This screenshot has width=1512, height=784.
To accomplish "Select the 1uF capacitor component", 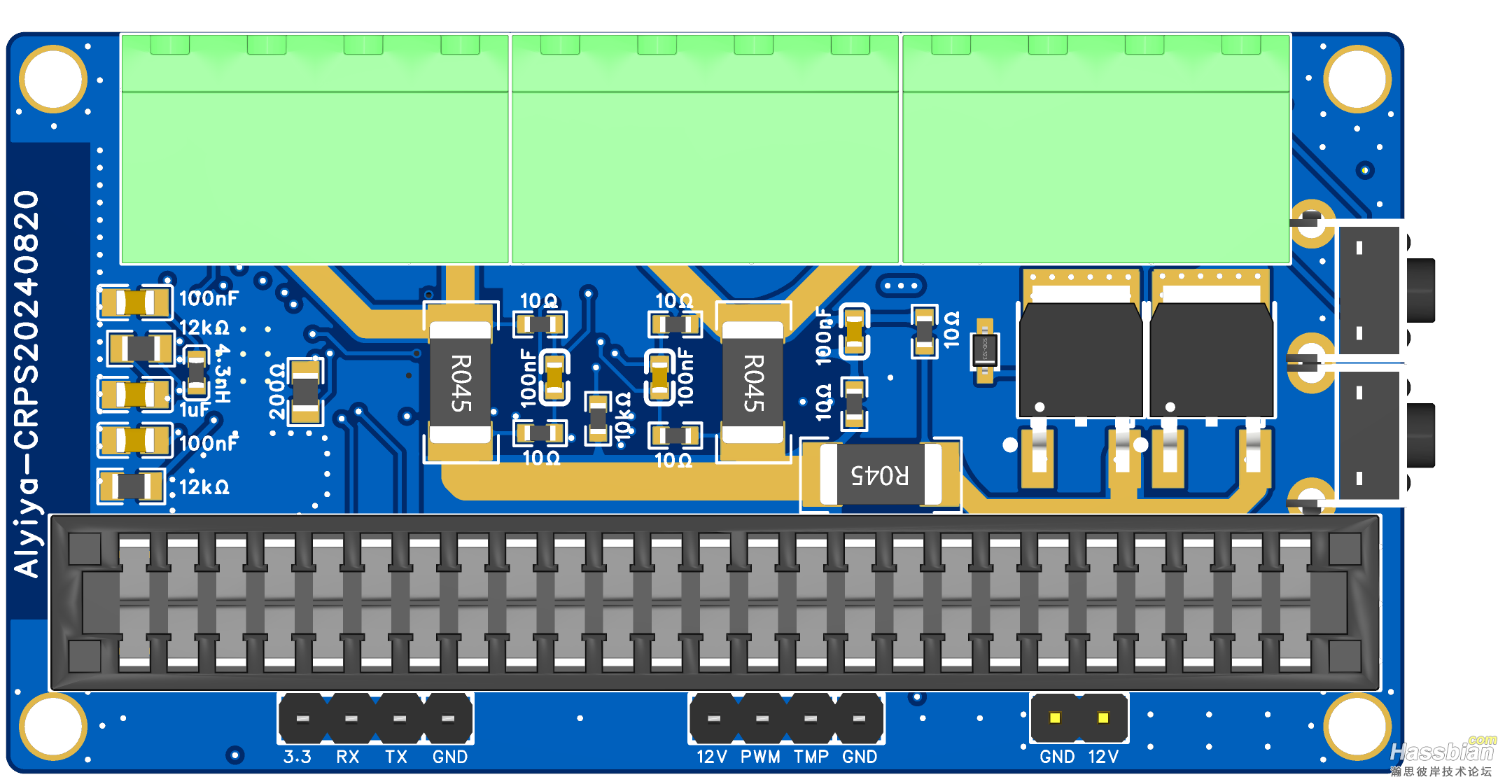I will [x=135, y=394].
